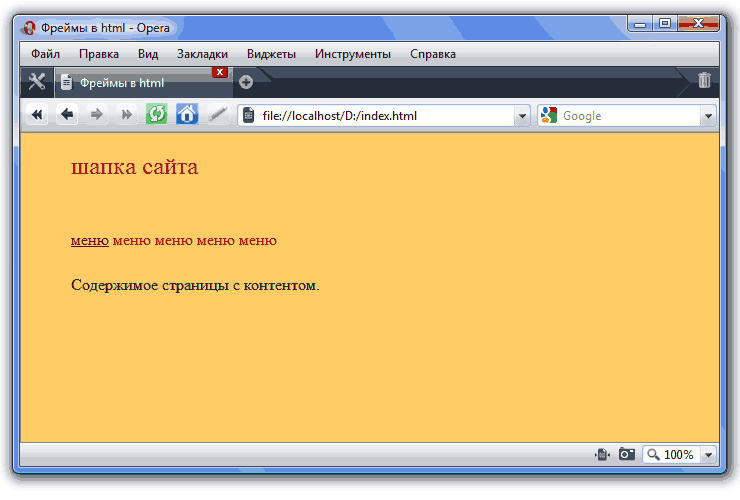Open the Инструменты menu

pyautogui.click(x=352, y=54)
